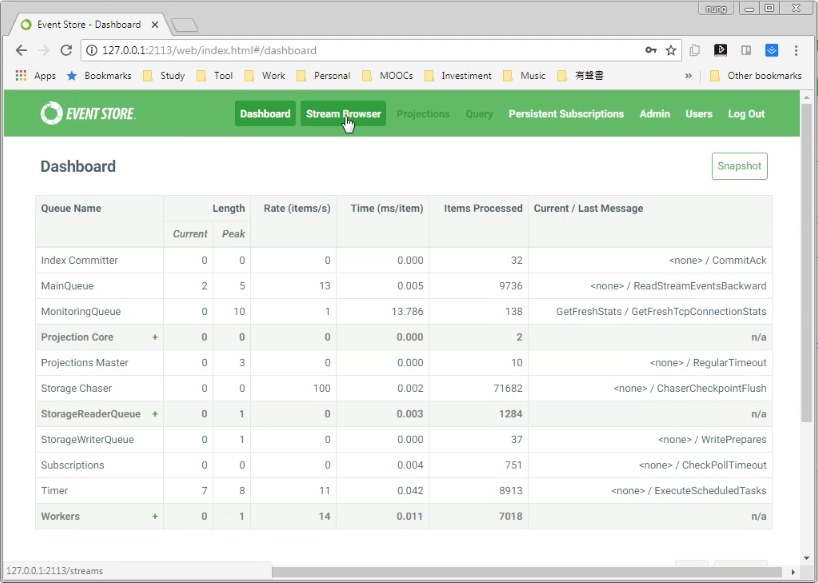
Task: Click the Subscriptions queue name
Action: coord(73,465)
